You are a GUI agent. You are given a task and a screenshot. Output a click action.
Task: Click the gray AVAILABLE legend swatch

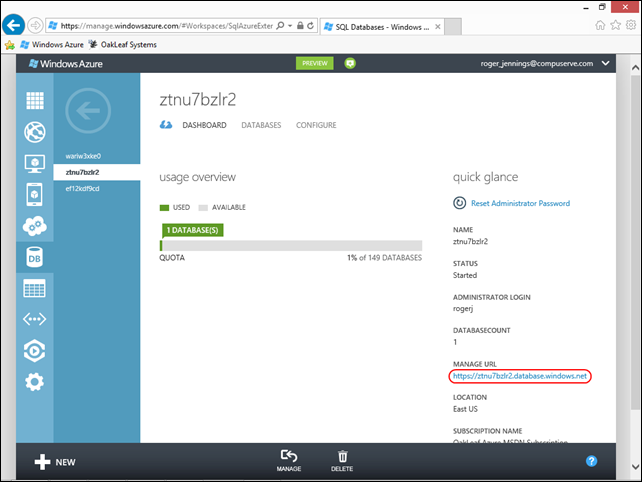pyautogui.click(x=203, y=208)
